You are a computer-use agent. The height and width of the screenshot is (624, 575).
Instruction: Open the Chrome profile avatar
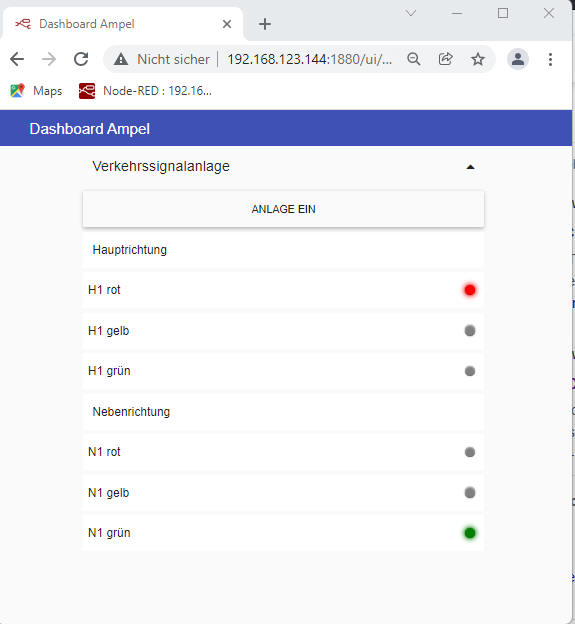[518, 59]
